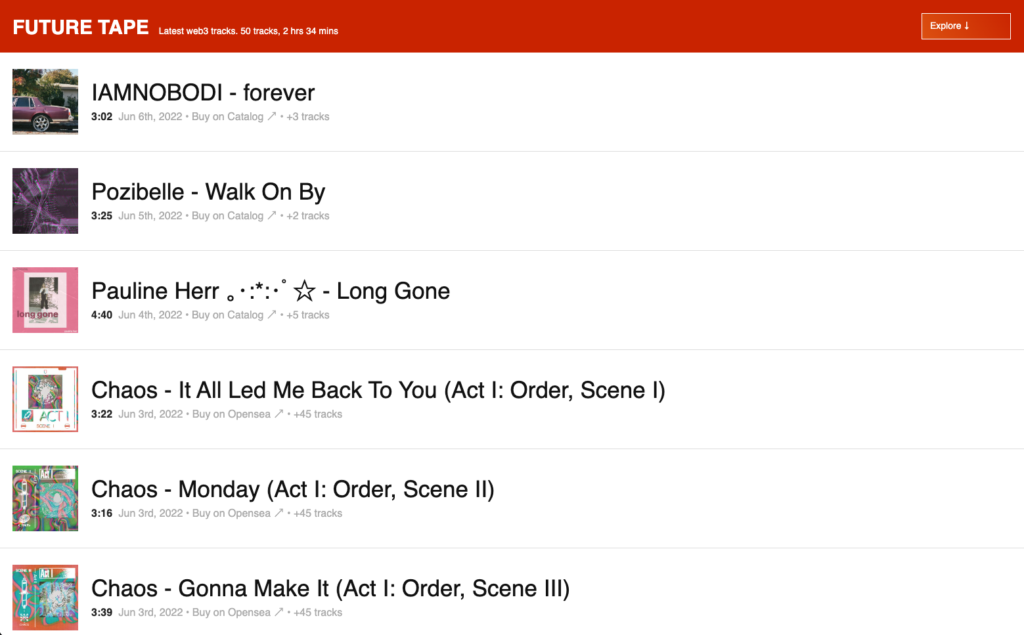The image size is (1024, 635).
Task: Click the Long Gone pink cover thumbnail
Action: (45, 300)
